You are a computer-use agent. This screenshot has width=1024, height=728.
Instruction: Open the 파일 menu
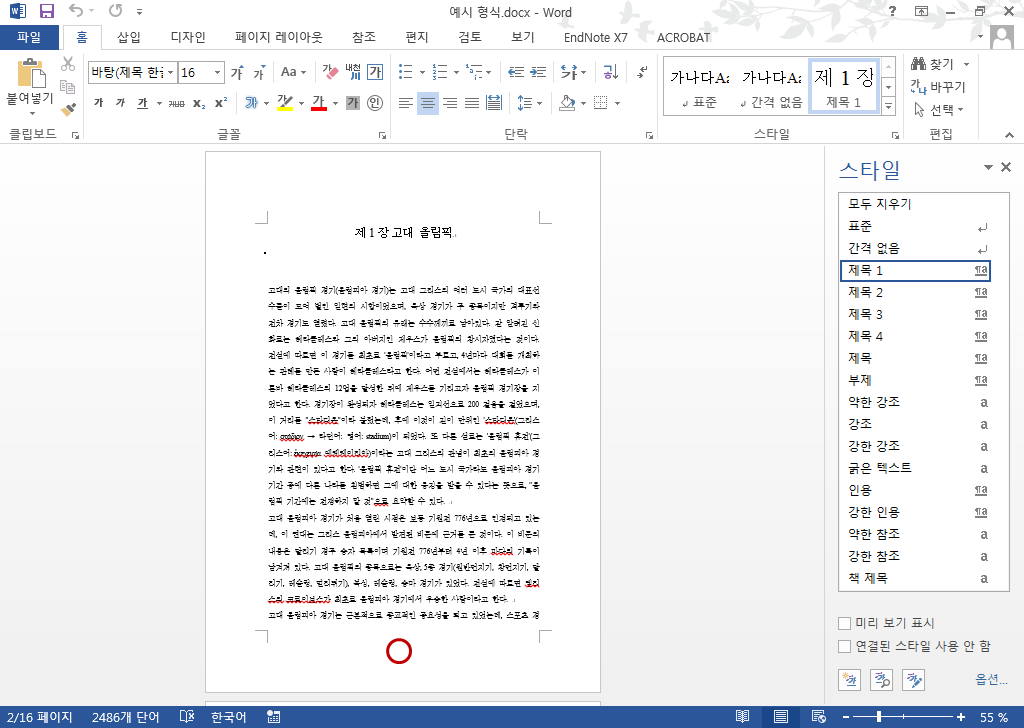30,37
